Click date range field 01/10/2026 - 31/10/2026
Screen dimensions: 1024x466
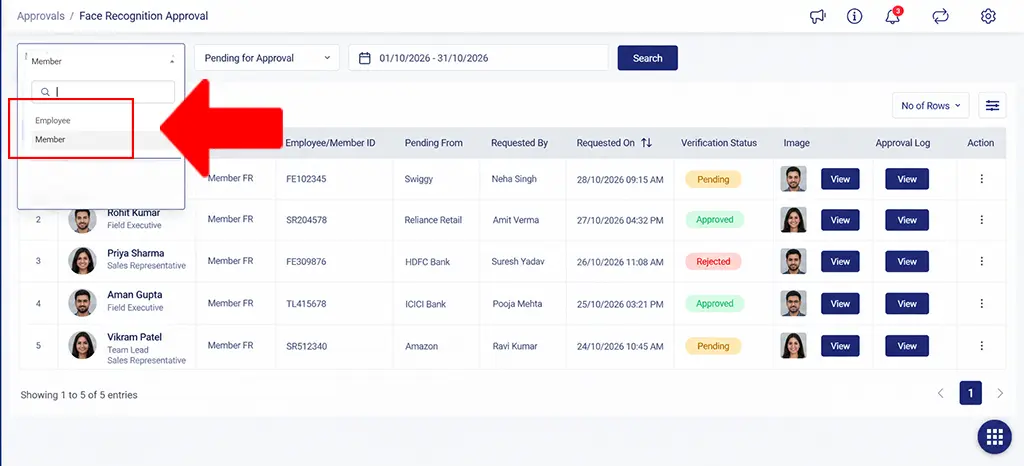[x=478, y=58]
